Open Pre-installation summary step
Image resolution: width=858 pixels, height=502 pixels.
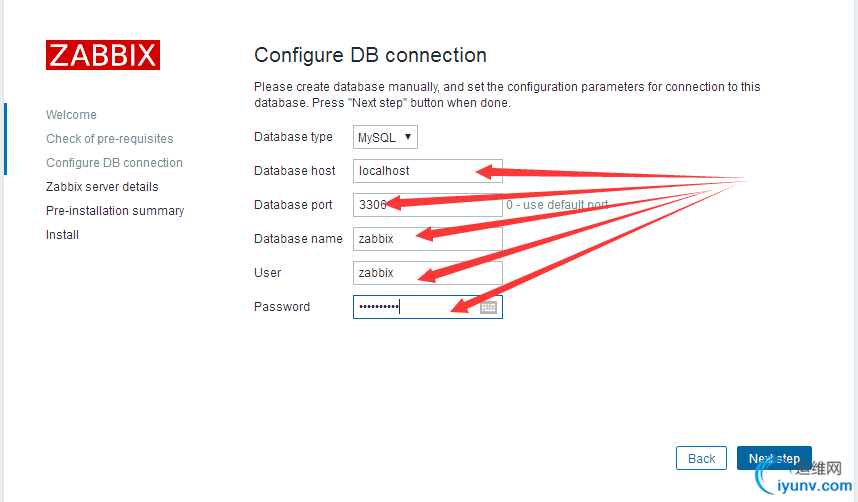pos(115,211)
